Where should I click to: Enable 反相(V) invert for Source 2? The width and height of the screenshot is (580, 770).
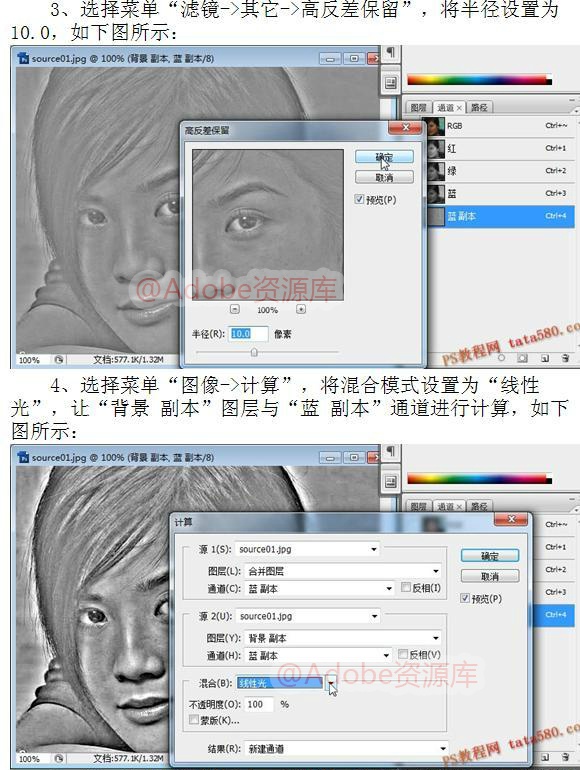tap(403, 654)
